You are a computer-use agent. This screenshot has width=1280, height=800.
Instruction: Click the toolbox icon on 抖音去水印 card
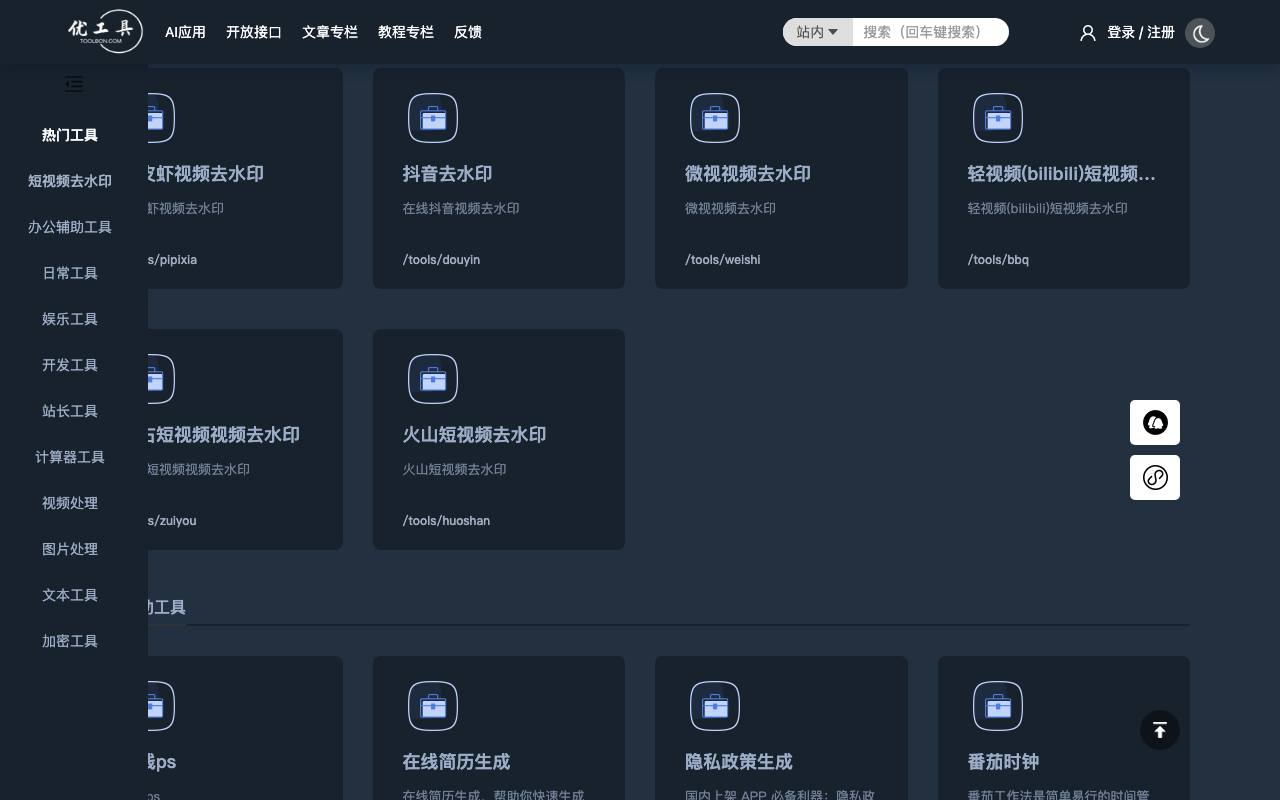433,118
